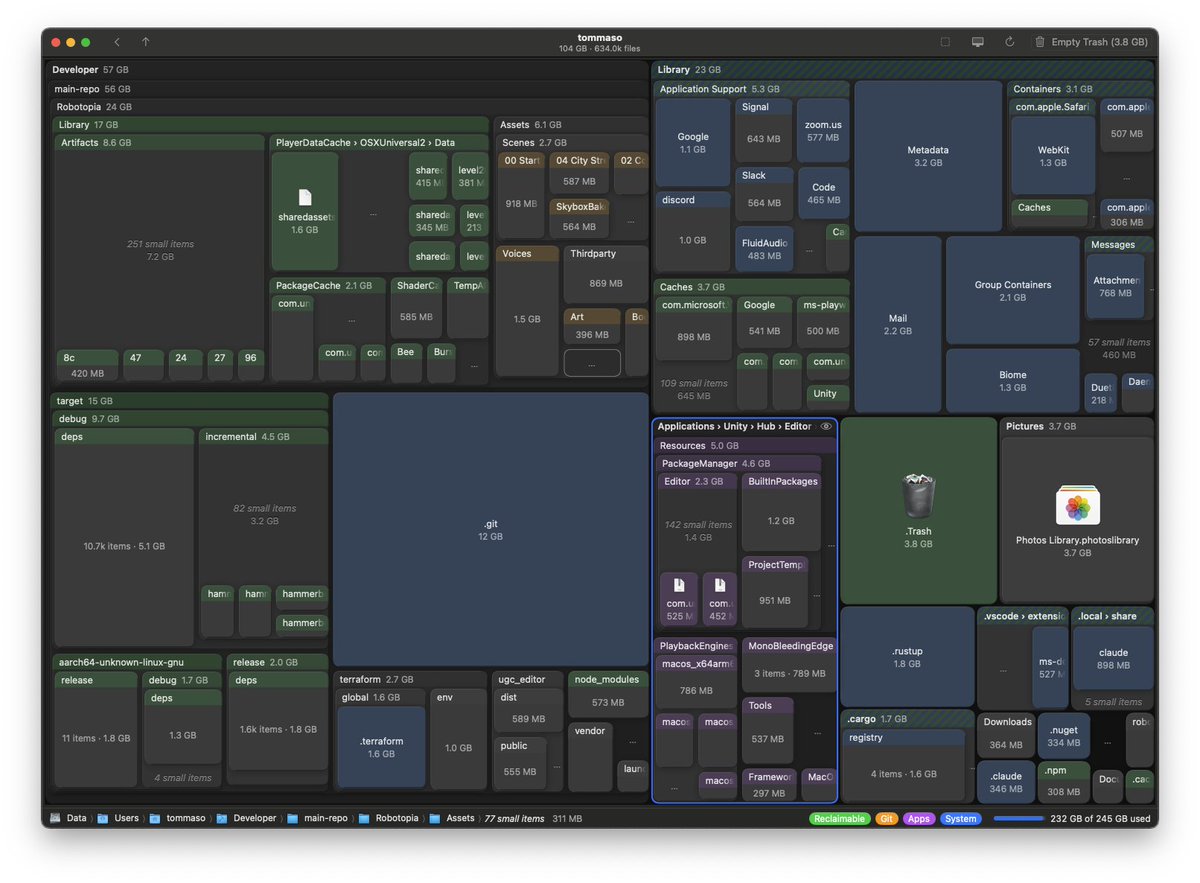The height and width of the screenshot is (883, 1200).
Task: Expand the ellipsis block under Art in Assets
Action: point(591,363)
